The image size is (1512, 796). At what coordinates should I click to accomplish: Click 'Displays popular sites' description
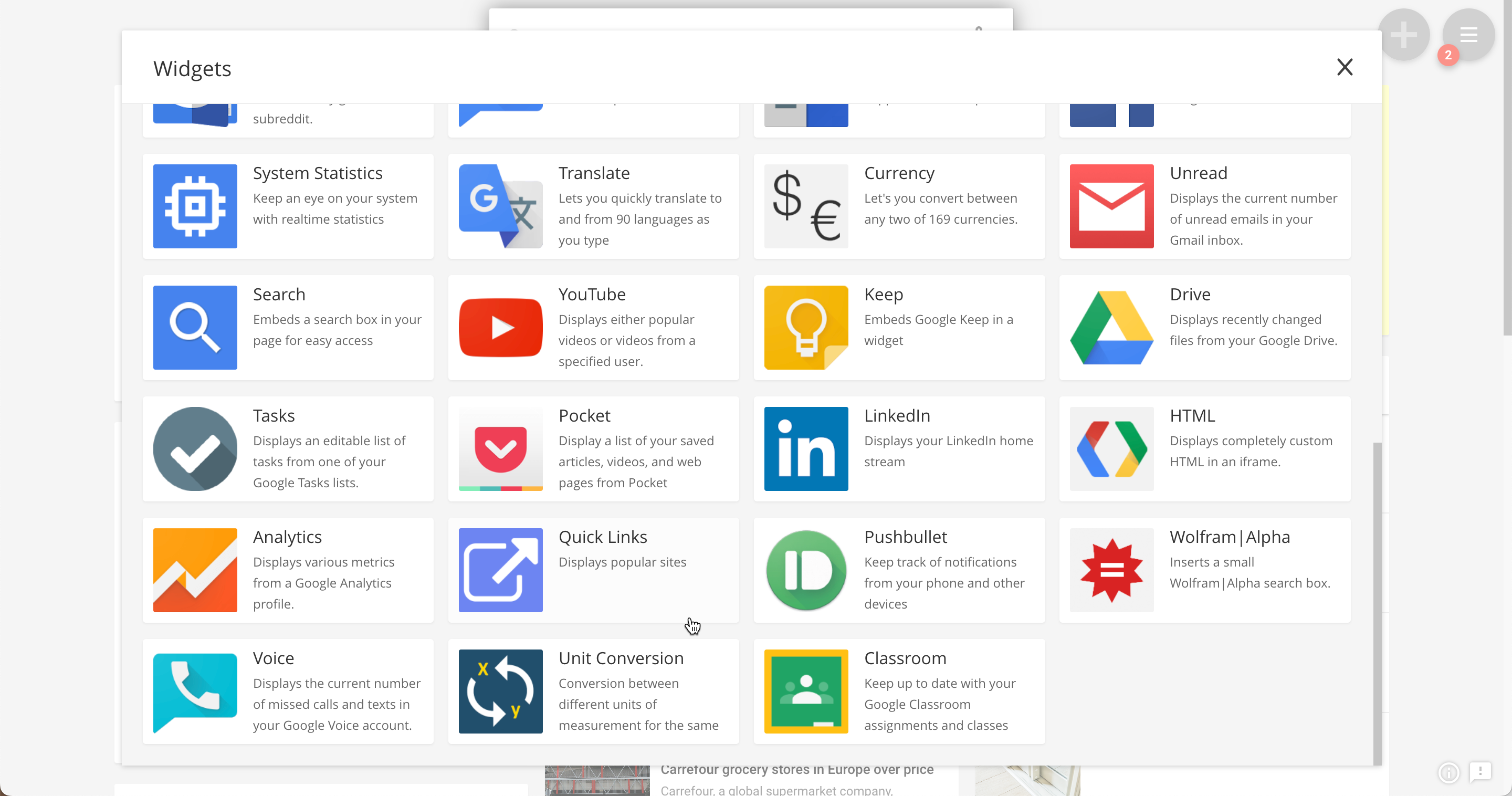coord(622,562)
